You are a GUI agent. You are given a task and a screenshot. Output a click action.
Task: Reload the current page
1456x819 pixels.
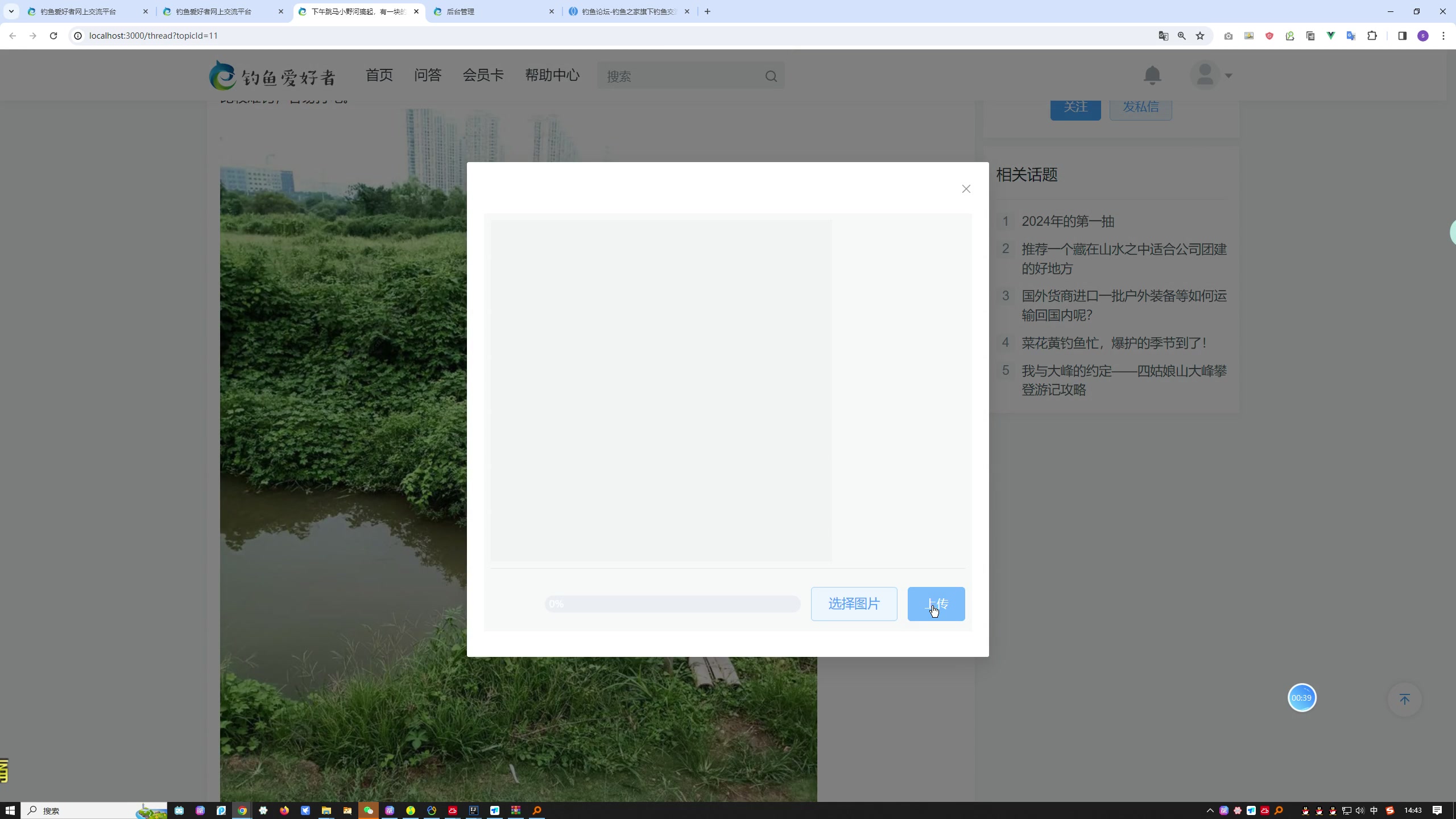point(53,36)
